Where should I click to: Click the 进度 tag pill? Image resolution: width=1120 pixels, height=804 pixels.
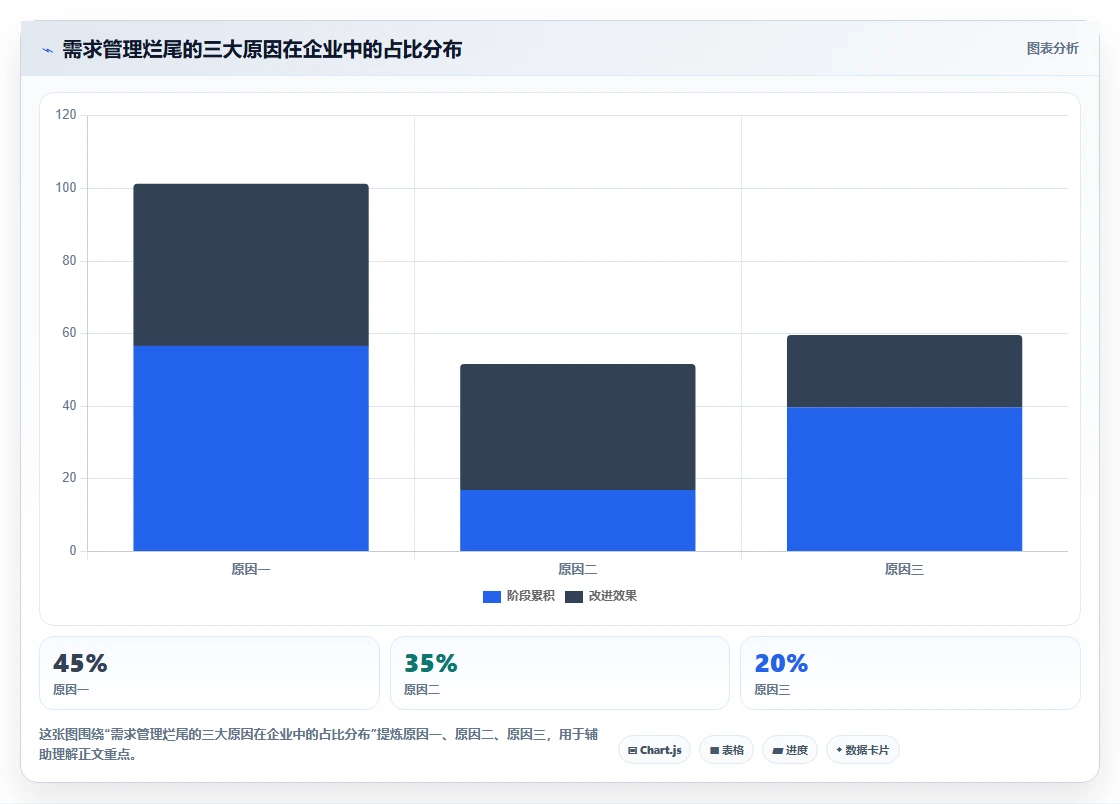(790, 750)
